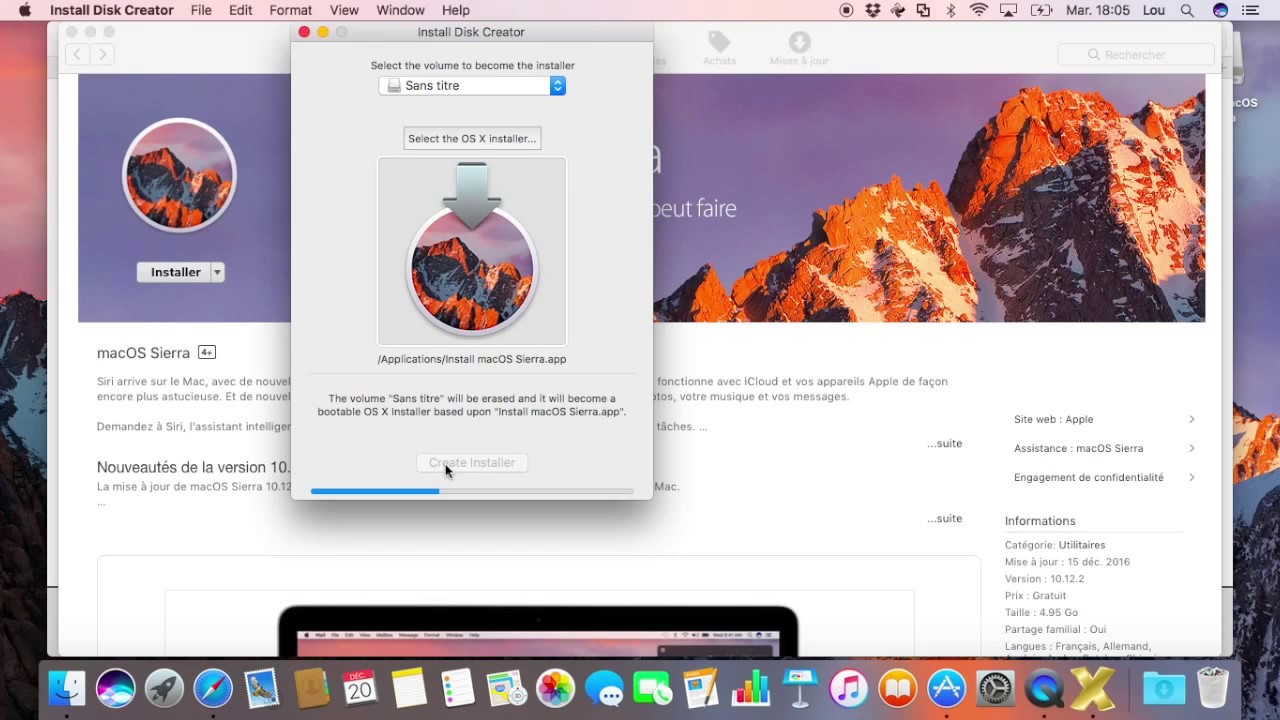Launch Siri from the Dock
This screenshot has height=720, width=1280.
(116, 688)
